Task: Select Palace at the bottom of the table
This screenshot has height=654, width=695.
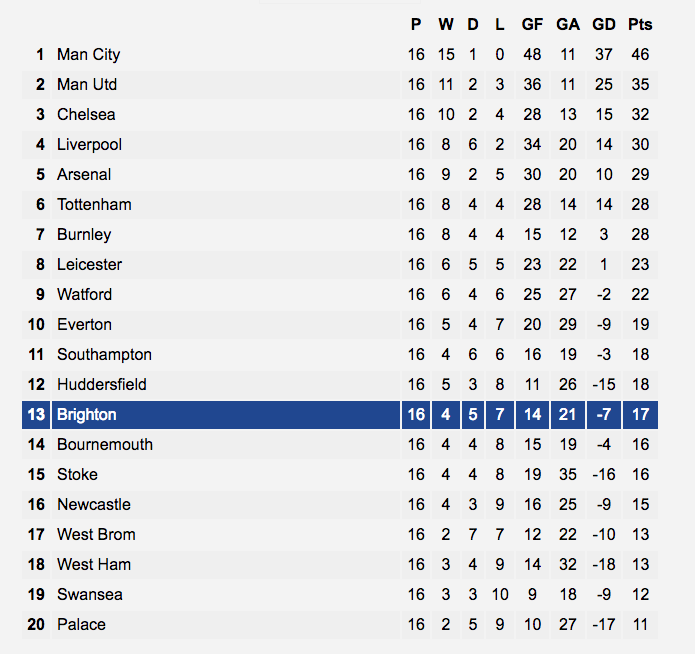Action: [x=81, y=624]
